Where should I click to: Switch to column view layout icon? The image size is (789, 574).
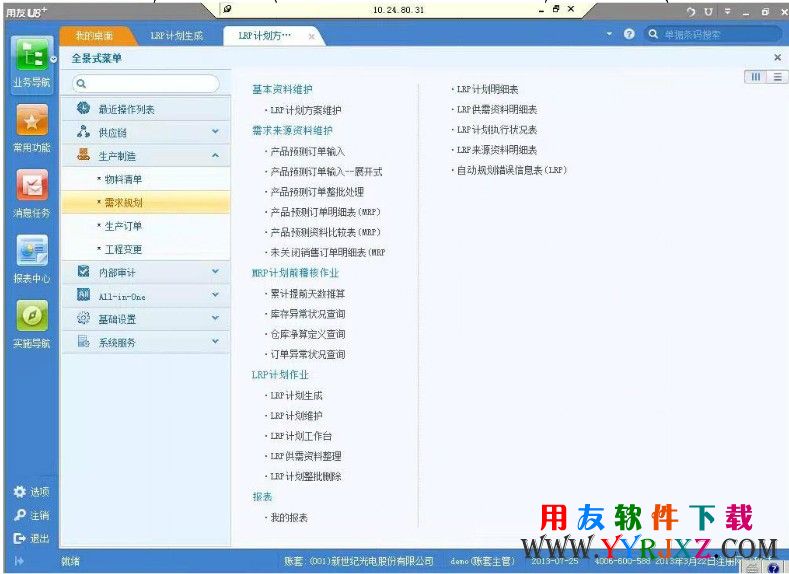(755, 76)
